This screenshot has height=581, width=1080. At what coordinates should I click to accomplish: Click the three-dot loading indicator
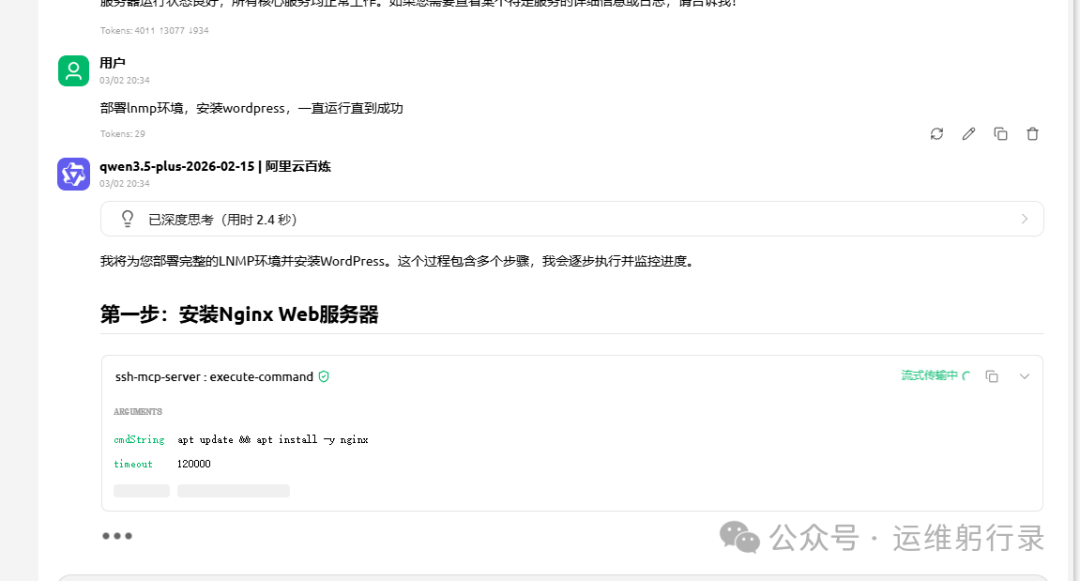tap(117, 536)
